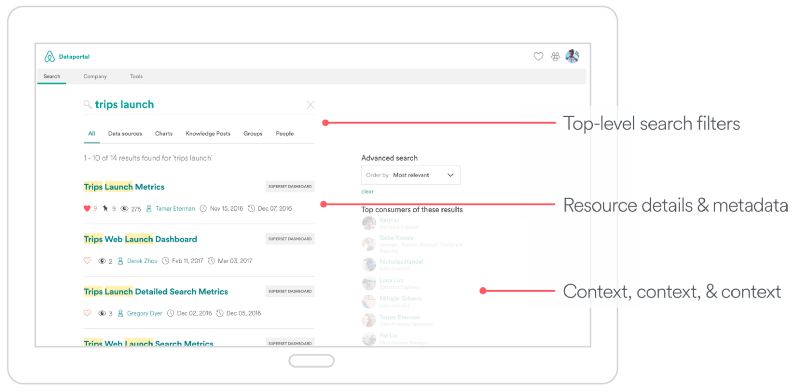Click the clear link under Advanced search
Image resolution: width=800 pixels, height=392 pixels.
(367, 191)
